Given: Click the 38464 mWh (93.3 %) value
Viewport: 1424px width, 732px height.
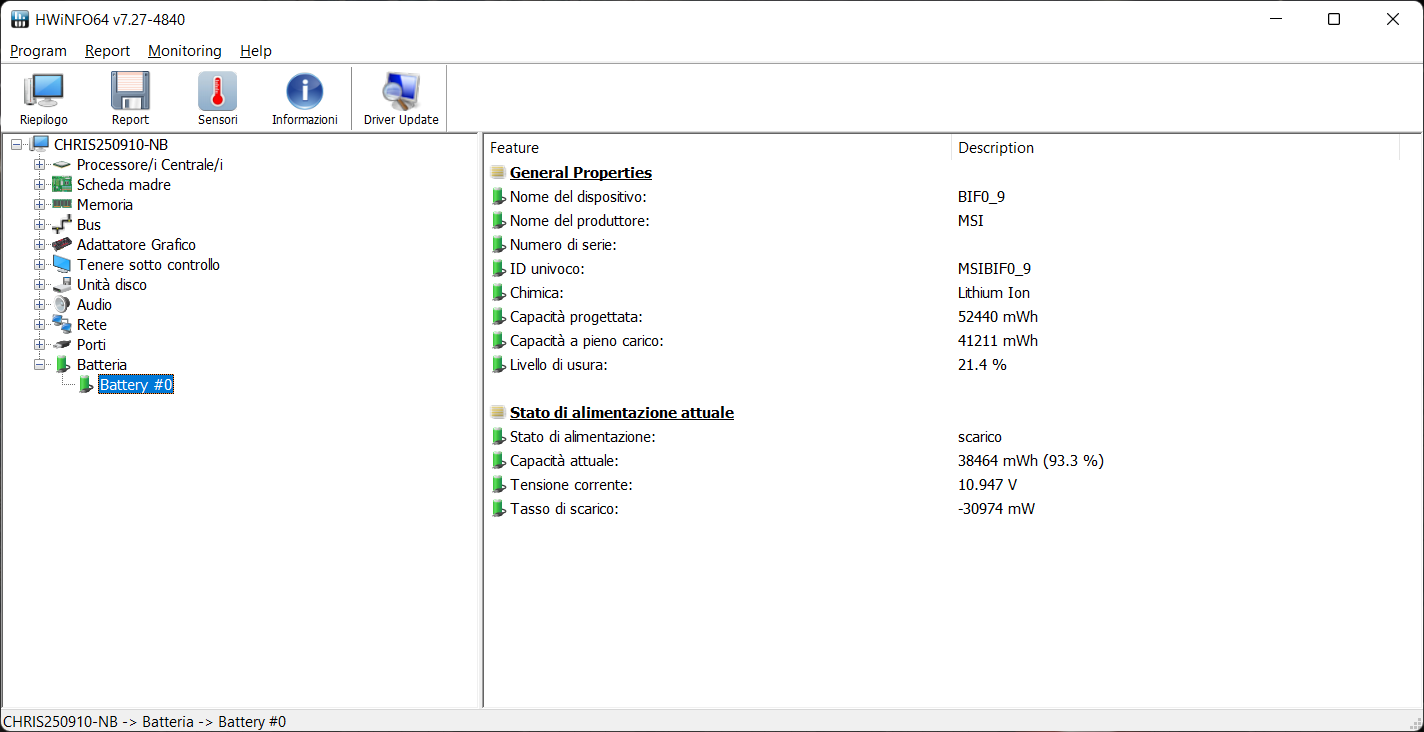Looking at the screenshot, I should [1031, 461].
